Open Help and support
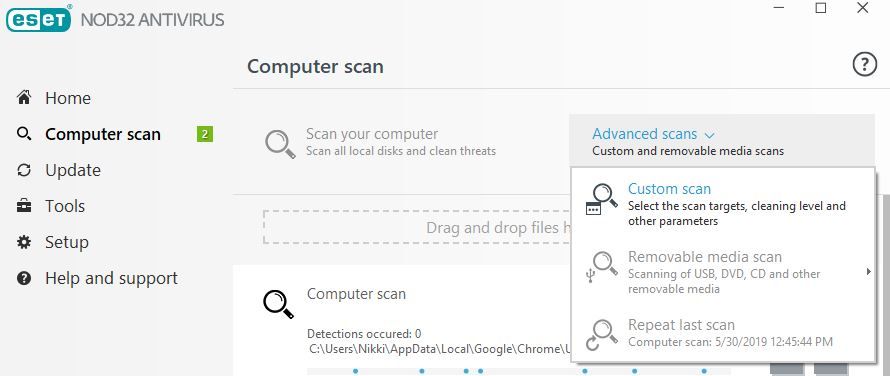890x376 pixels. 111,278
